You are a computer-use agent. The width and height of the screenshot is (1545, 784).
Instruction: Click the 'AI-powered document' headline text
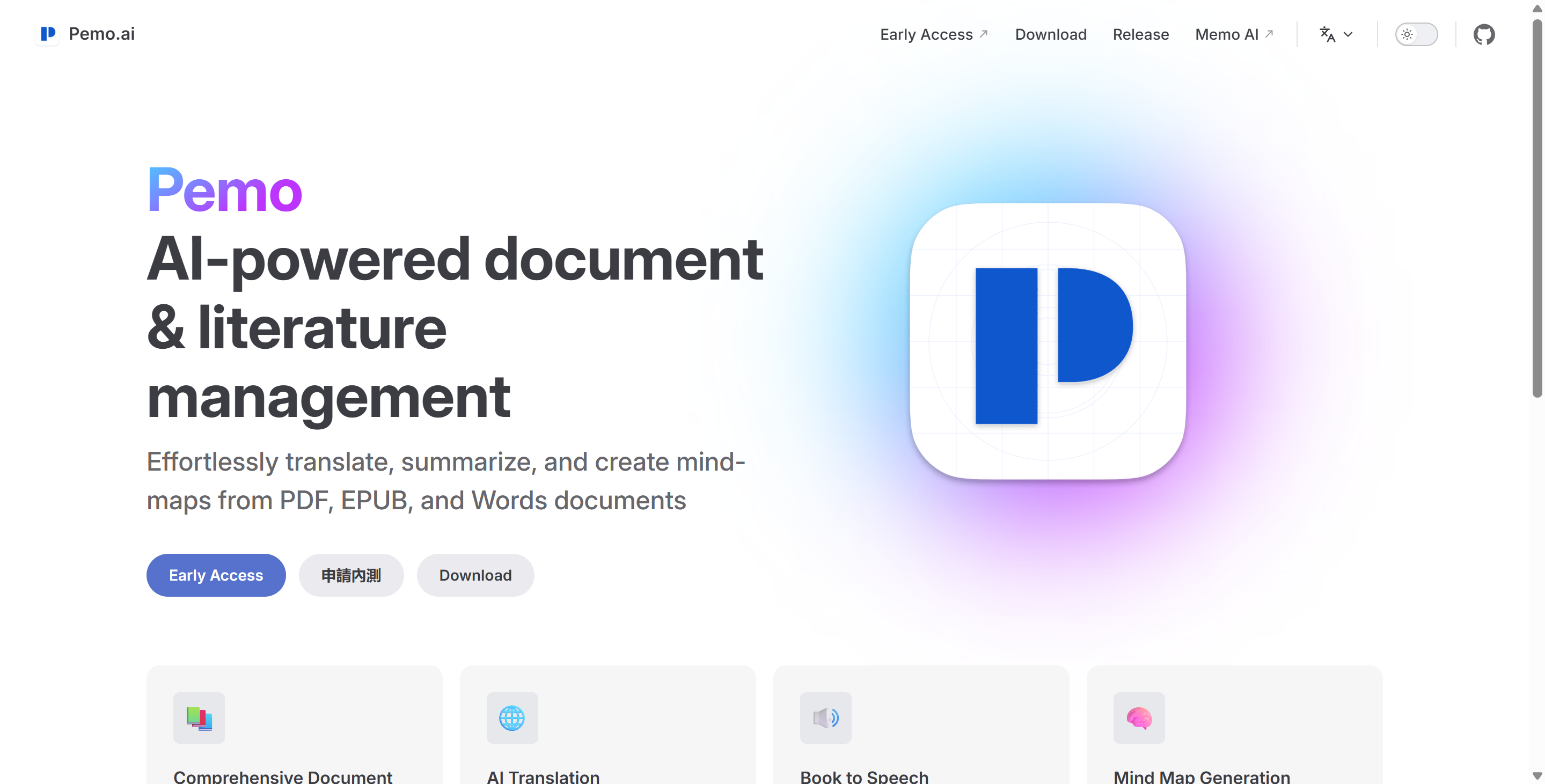pyautogui.click(x=454, y=260)
